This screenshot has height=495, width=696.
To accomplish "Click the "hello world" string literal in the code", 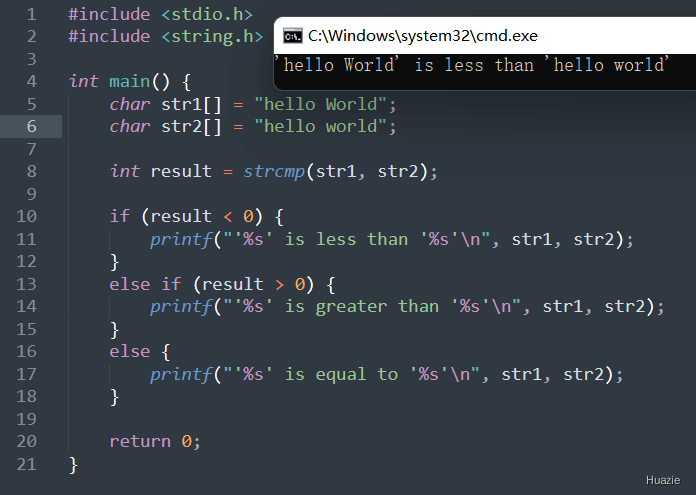I will [x=321, y=127].
